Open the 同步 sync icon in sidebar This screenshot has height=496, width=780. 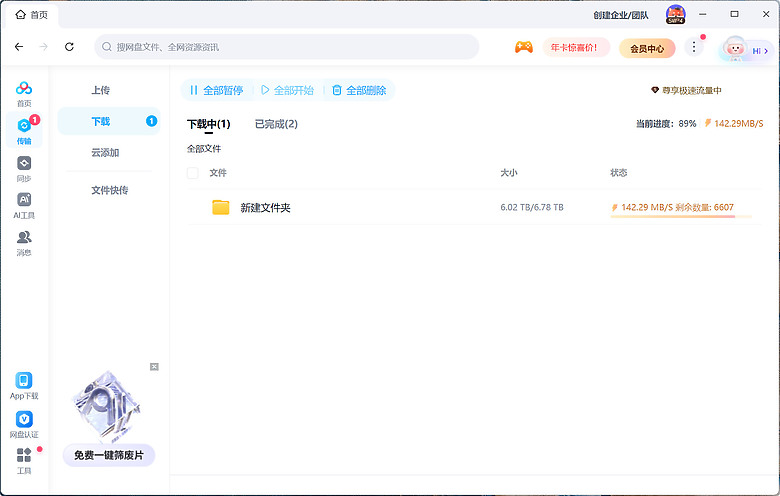coord(24,163)
